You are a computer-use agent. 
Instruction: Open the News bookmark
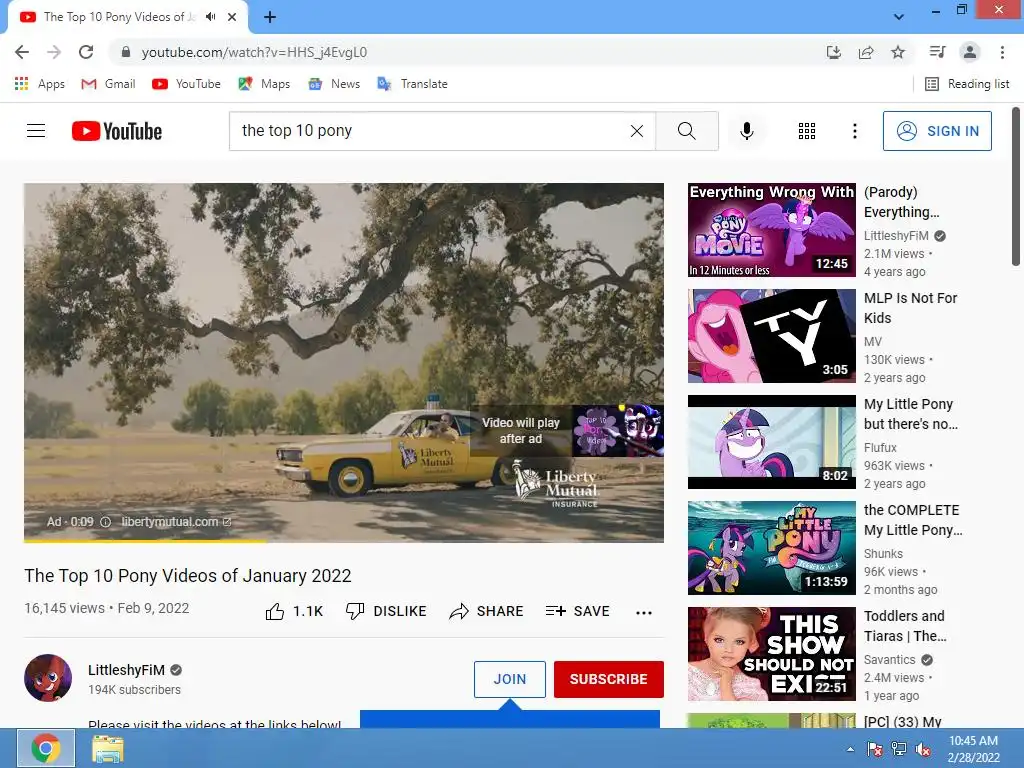tap(334, 84)
